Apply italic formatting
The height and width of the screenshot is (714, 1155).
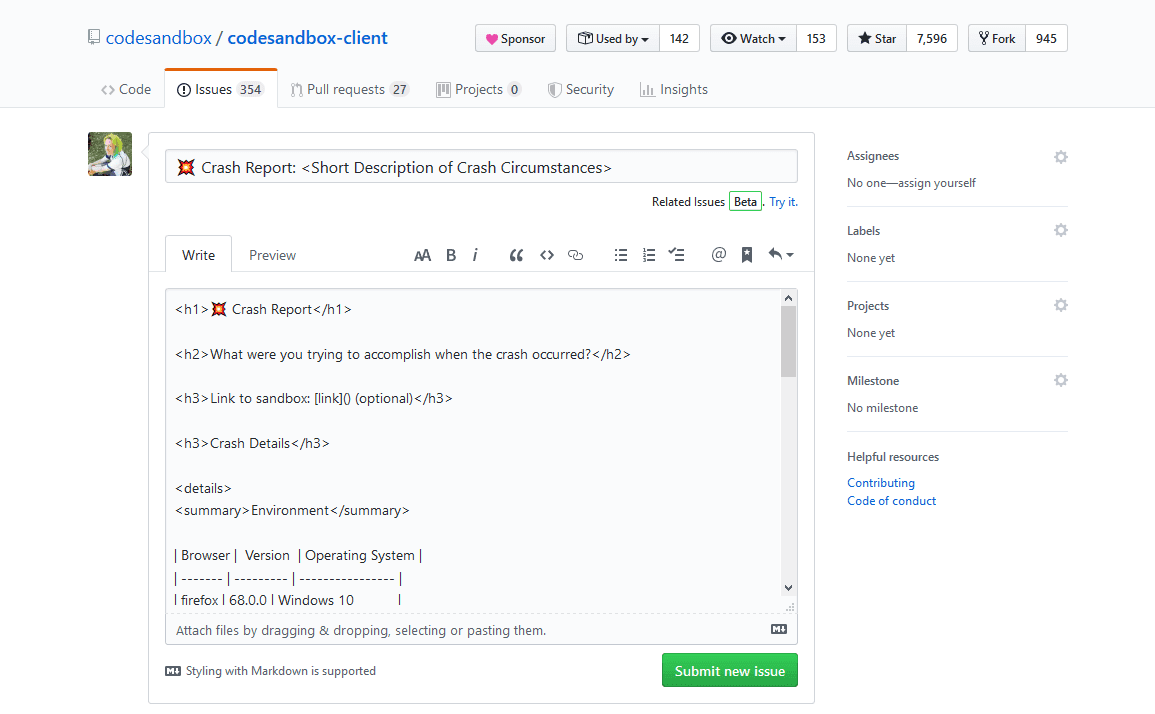coord(475,254)
